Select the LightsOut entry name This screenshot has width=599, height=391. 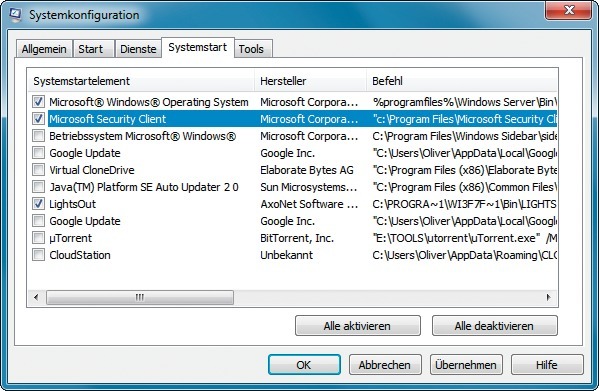[x=73, y=204]
